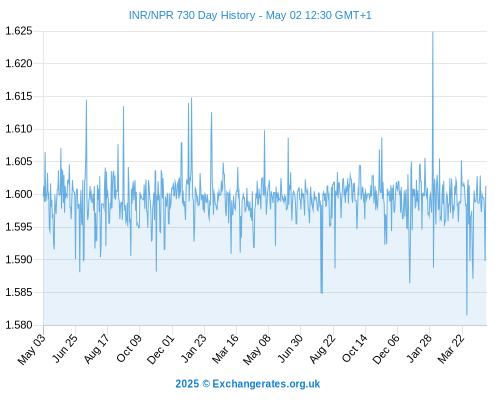Click the Dec 06 date marker
This screenshot has height=400, width=495.
(386, 349)
